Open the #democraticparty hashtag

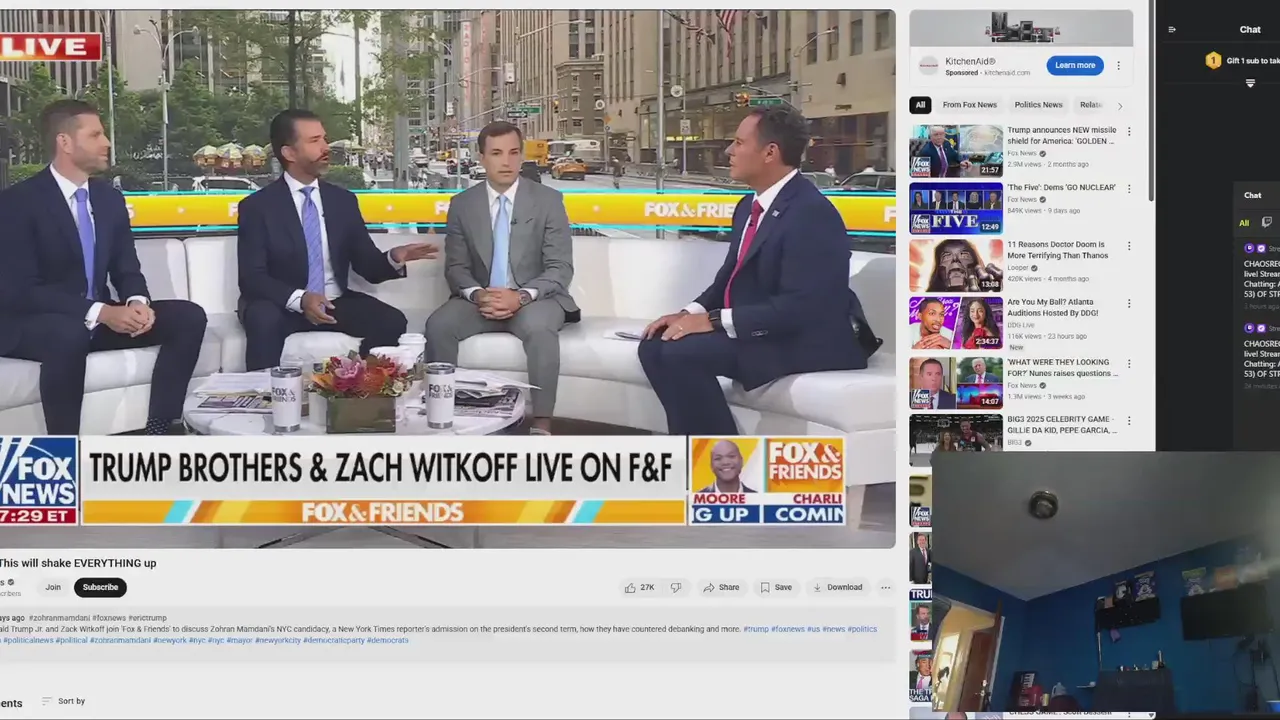pos(334,640)
